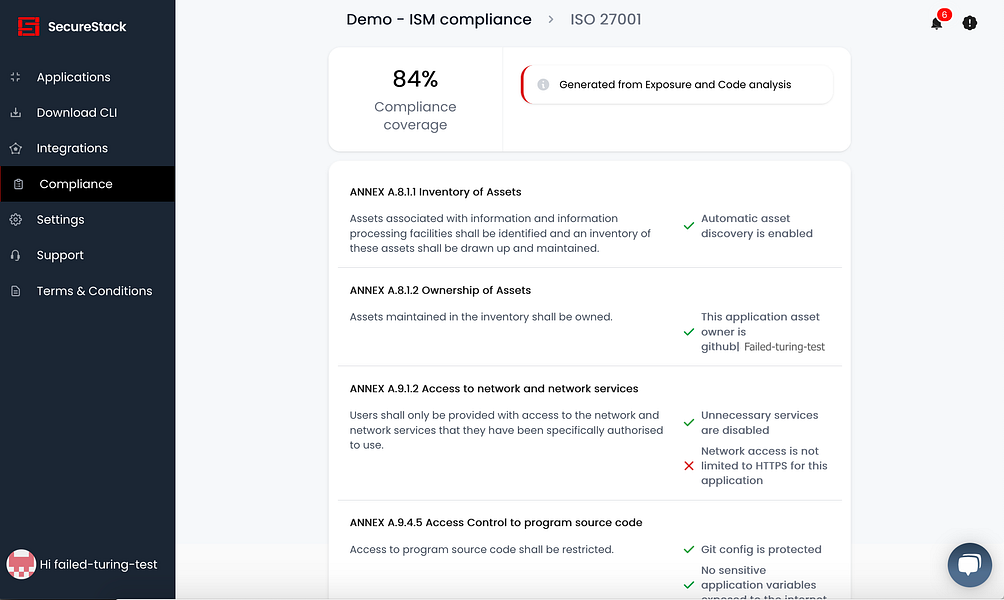Screen dimensions: 1004x600
Task: Click the Terms & Conditions document icon
Action: [16, 291]
